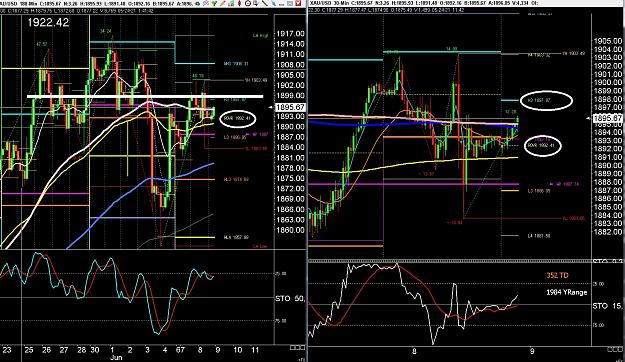Image resolution: width=625 pixels, height=362 pixels.
Task: Click 1890.00 on left chart price axis
Action: coord(291,127)
